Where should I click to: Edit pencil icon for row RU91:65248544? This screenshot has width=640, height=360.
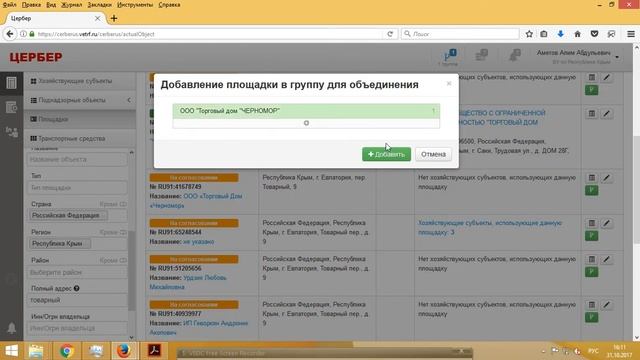click(607, 223)
